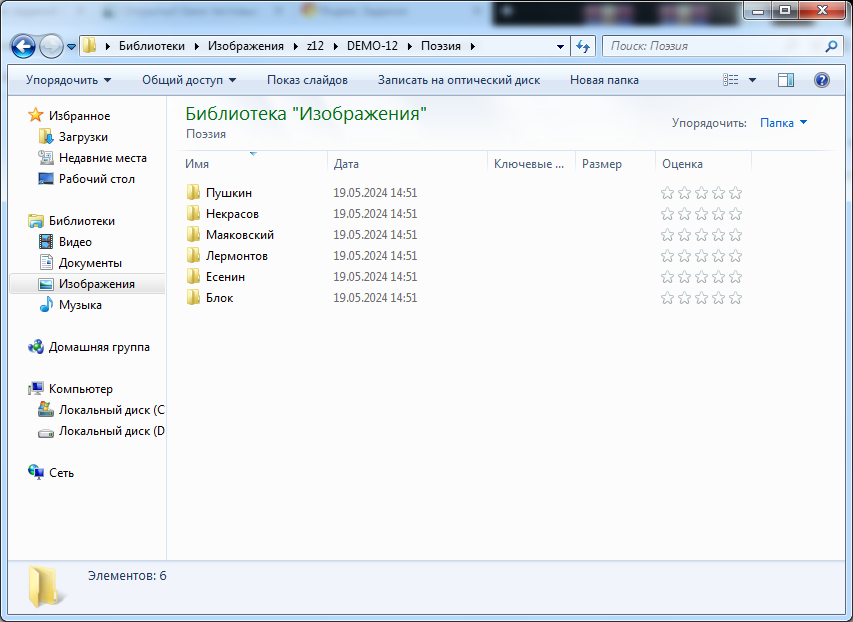Click 'z12' segment in address path
This screenshot has width=853, height=622.
coord(316,46)
